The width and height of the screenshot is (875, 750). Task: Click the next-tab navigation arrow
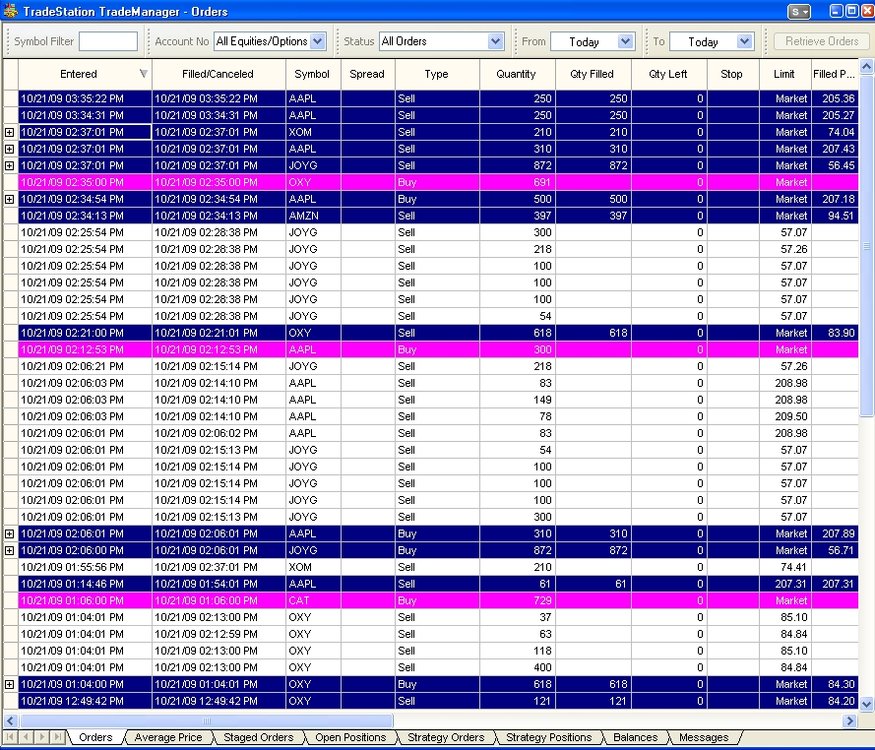pyautogui.click(x=42, y=737)
